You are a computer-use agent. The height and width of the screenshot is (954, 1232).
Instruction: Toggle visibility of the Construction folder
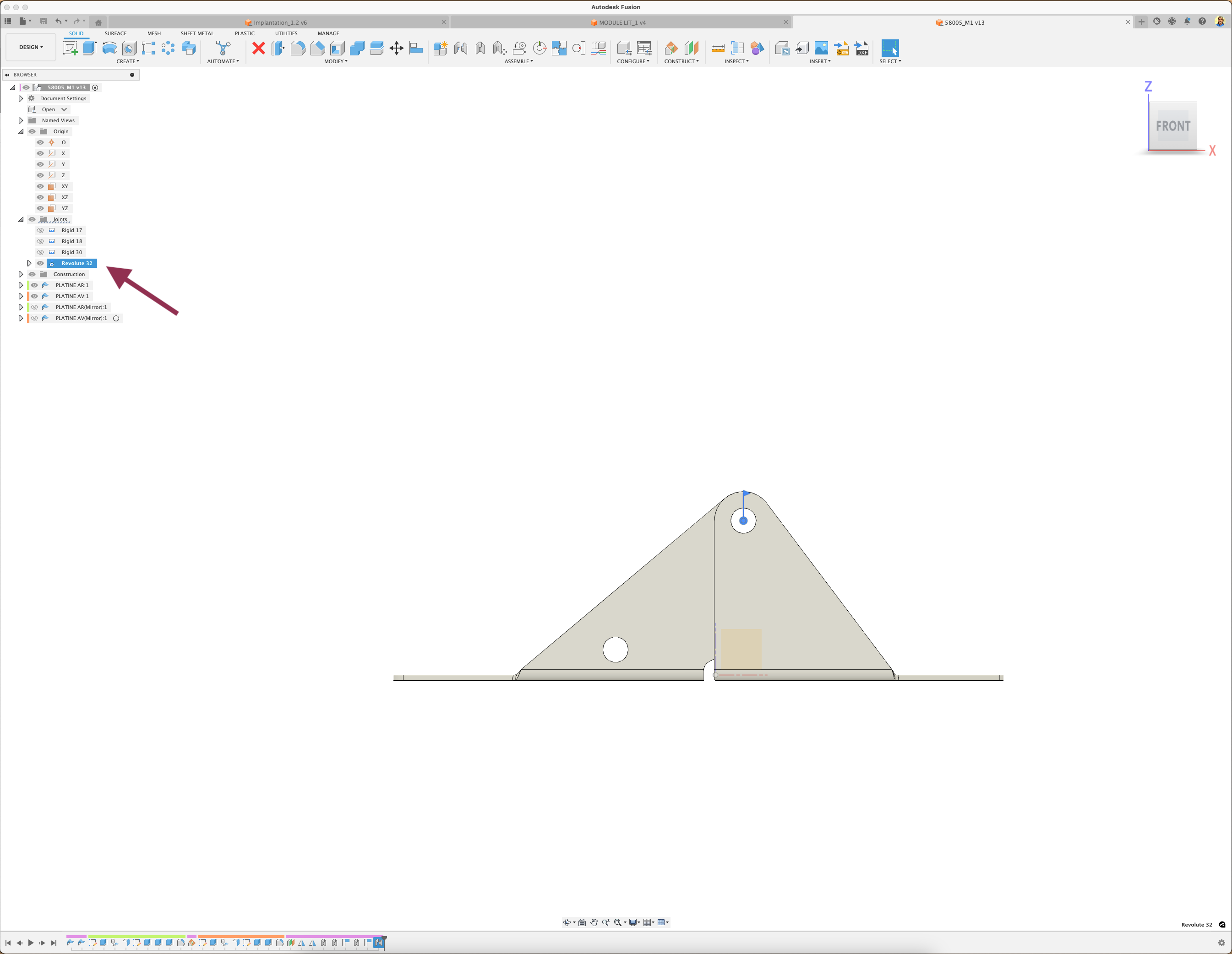pyautogui.click(x=32, y=275)
